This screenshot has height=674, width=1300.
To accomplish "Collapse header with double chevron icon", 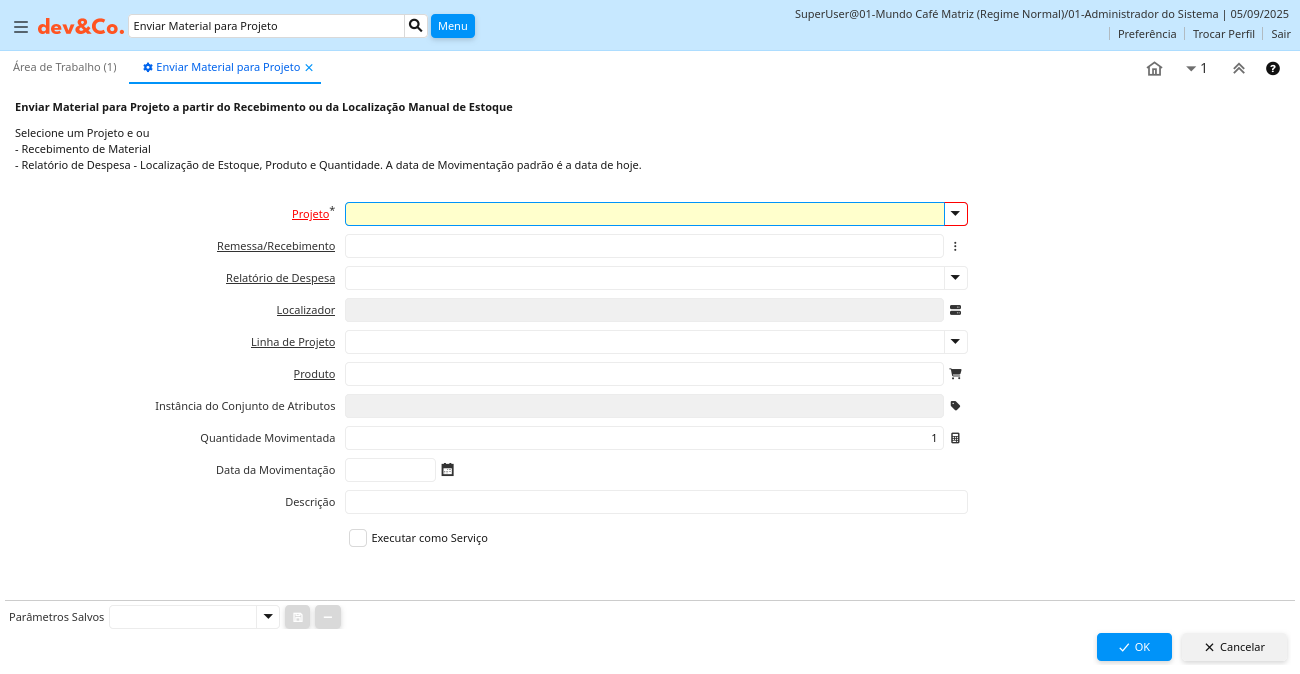I will pos(1239,69).
